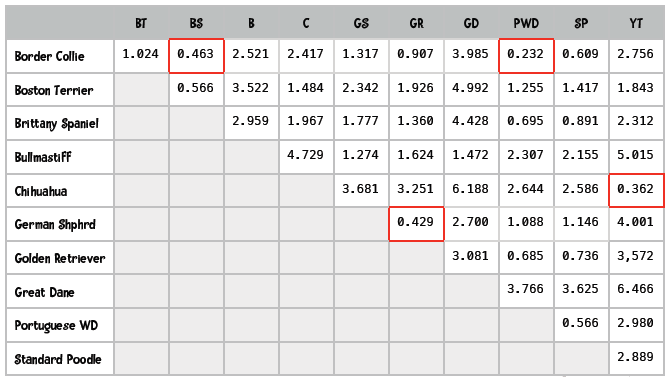
Task: Click the value 6.188 in Chihuahua row
Action: tap(471, 190)
